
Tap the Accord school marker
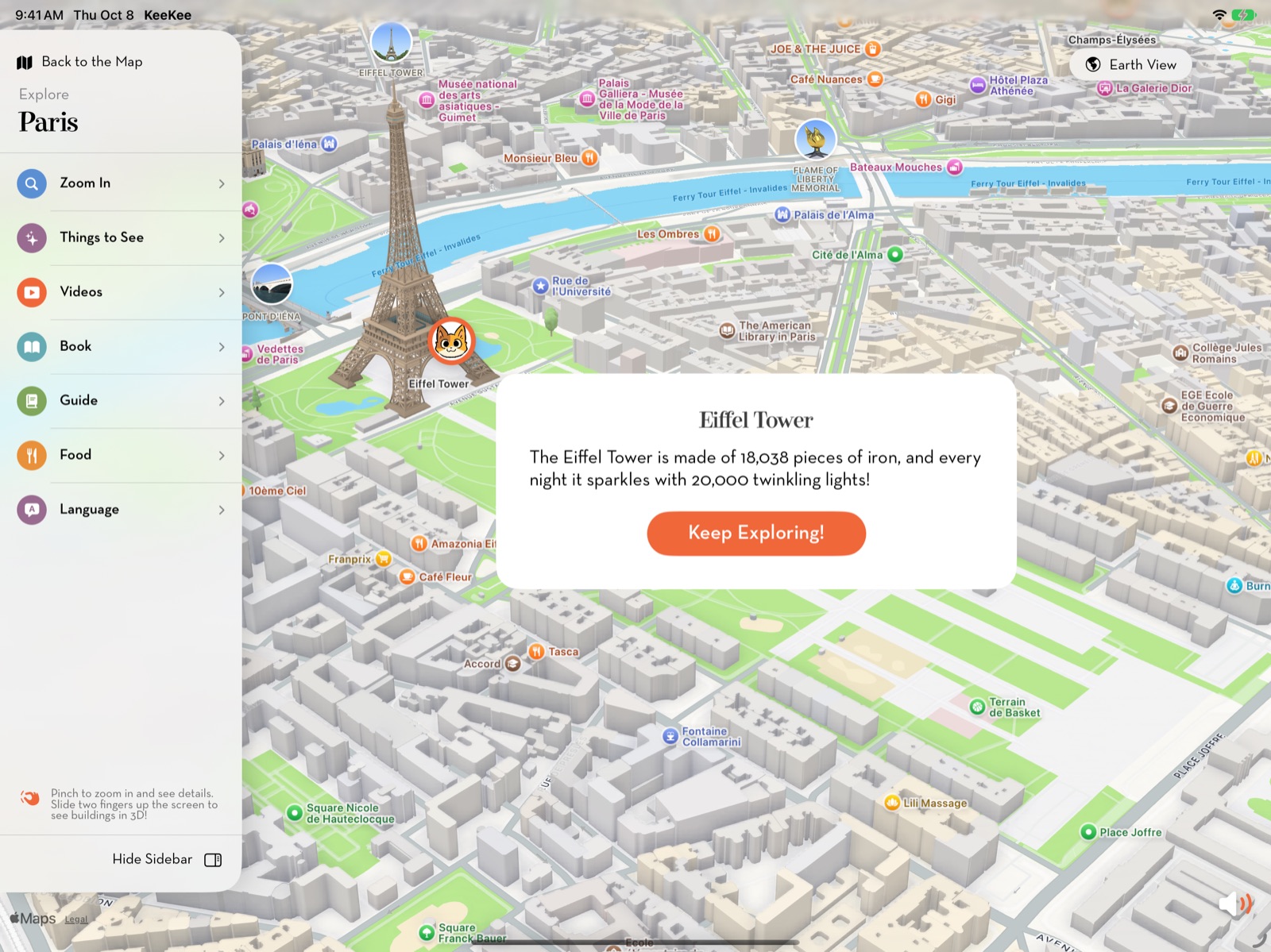(x=513, y=664)
